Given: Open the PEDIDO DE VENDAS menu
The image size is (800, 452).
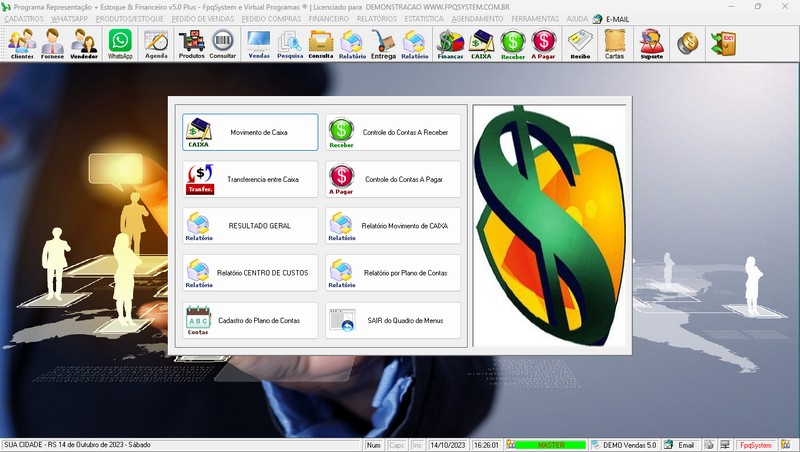Looking at the screenshot, I should pyautogui.click(x=203, y=19).
